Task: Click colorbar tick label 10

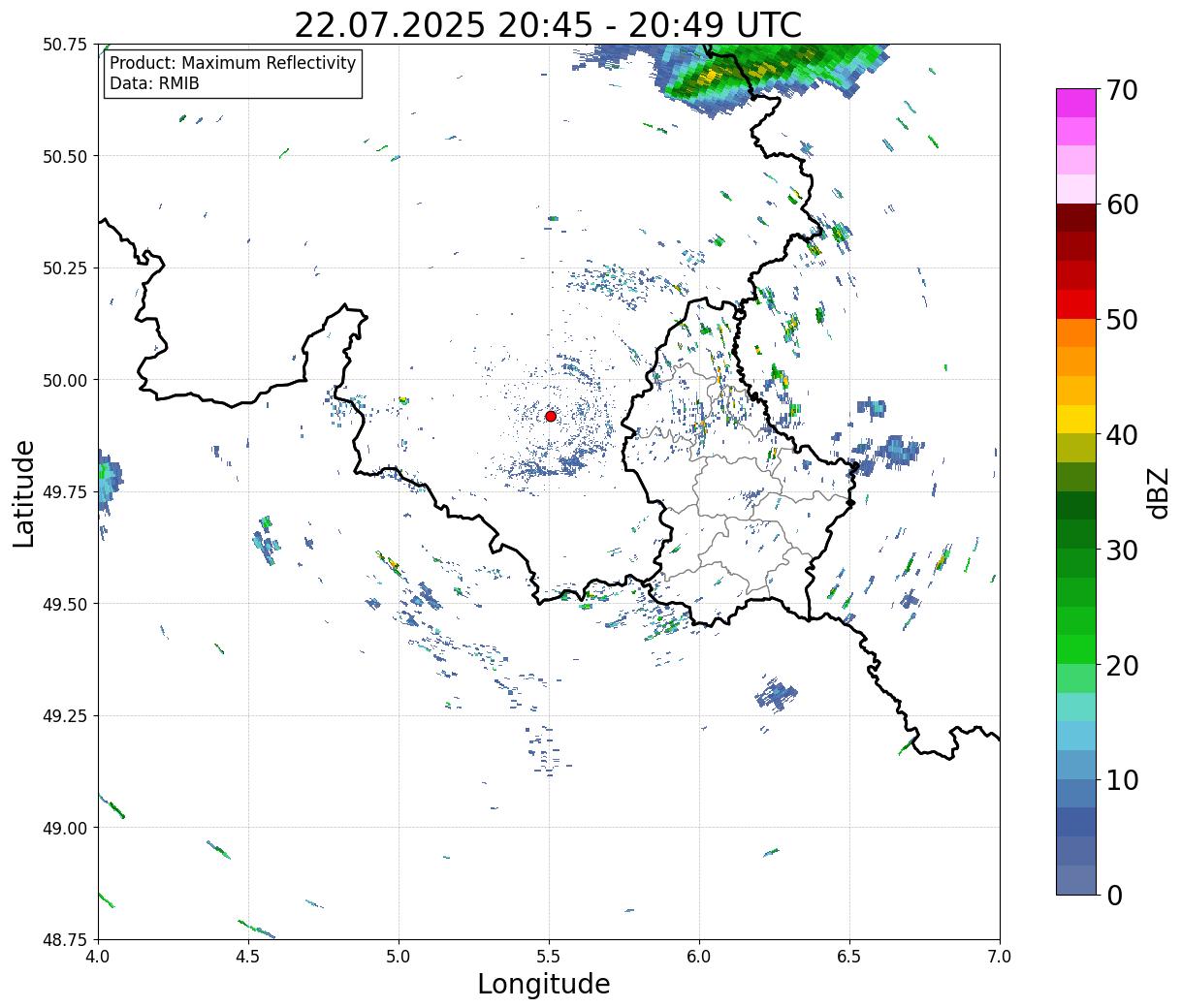Action: (1121, 779)
